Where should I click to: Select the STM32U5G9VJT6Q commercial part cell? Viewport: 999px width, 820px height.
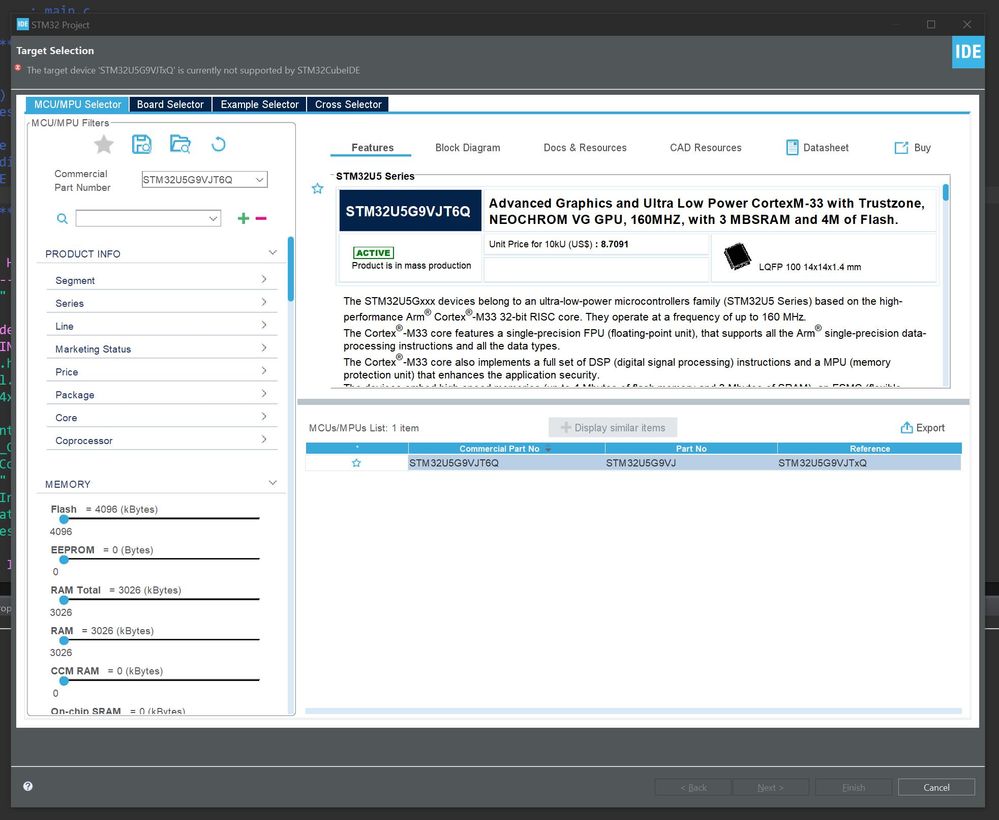[x=506, y=463]
